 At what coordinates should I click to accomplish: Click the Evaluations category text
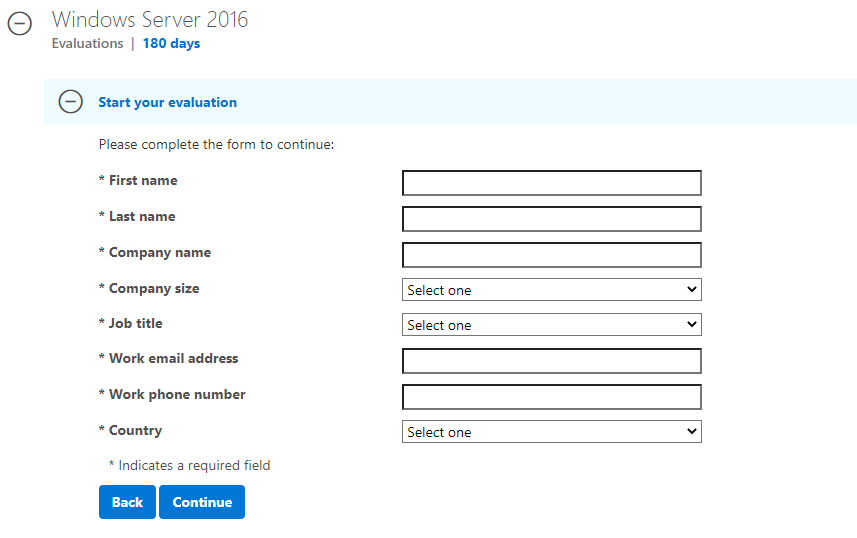coord(87,43)
